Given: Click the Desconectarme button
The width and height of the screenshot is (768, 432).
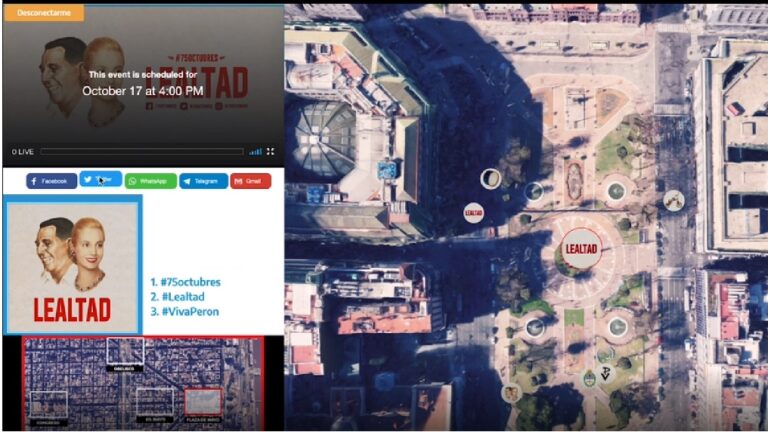Looking at the screenshot, I should [43, 14].
